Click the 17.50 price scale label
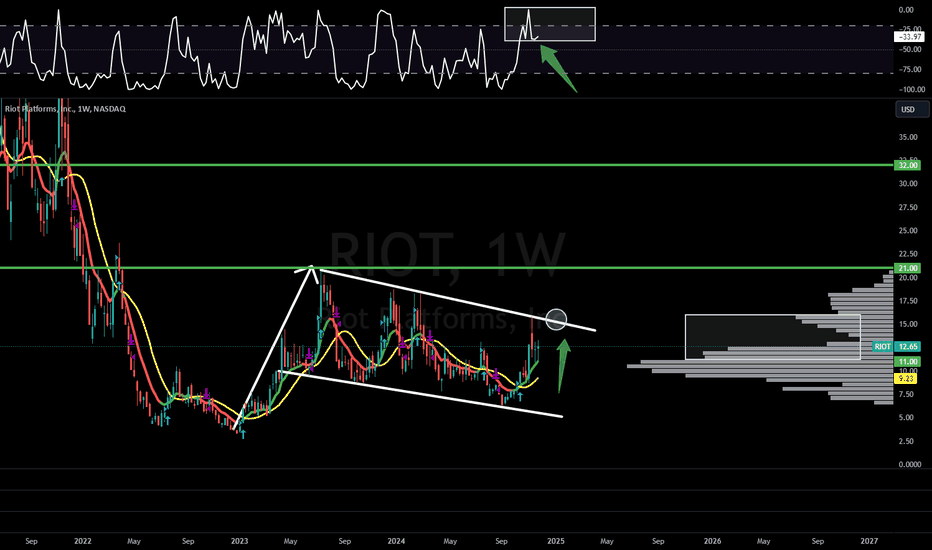Viewport: 932px width, 550px height. pos(908,301)
